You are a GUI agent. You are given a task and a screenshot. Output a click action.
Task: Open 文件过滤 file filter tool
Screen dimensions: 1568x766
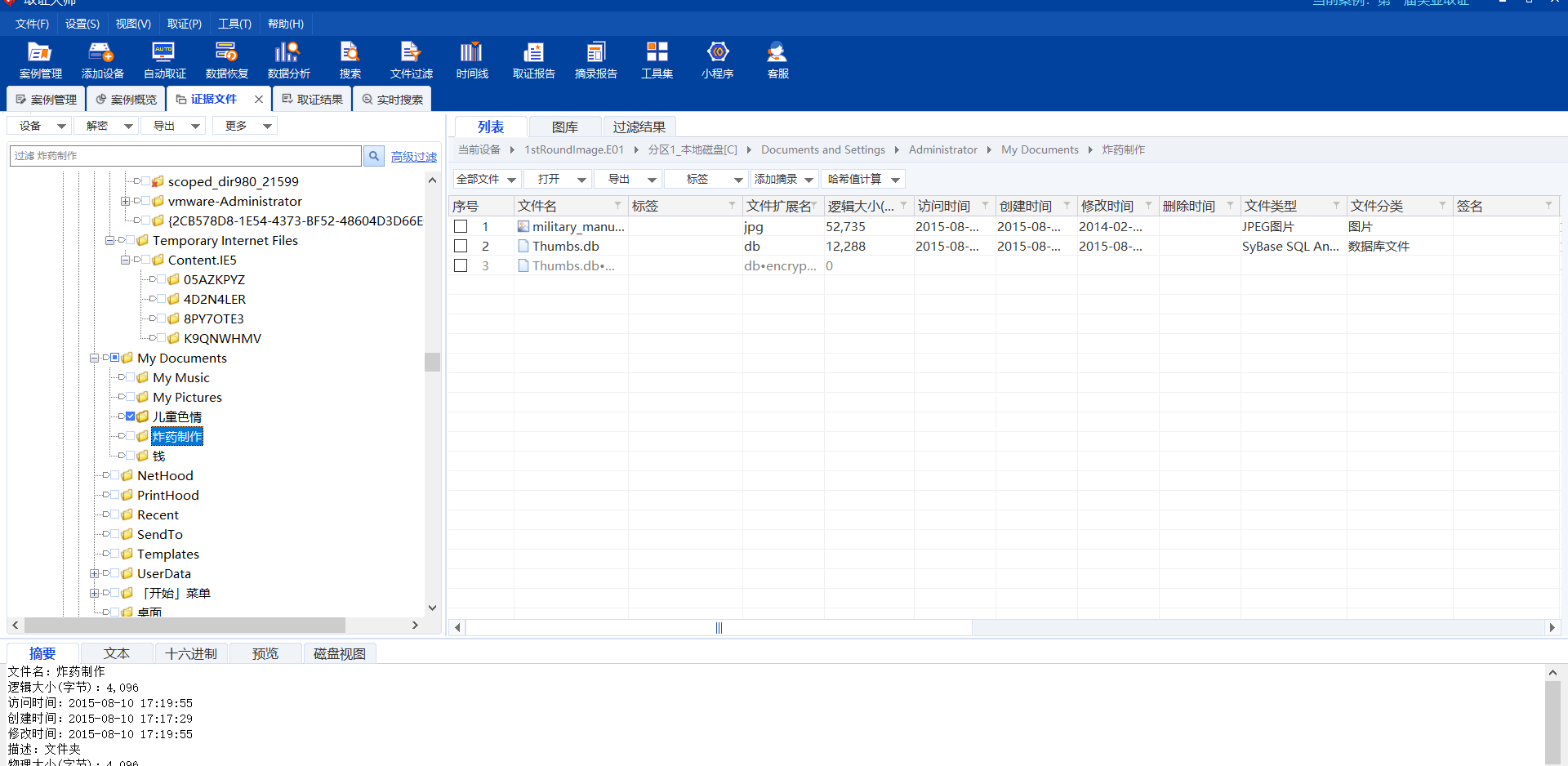pyautogui.click(x=411, y=60)
